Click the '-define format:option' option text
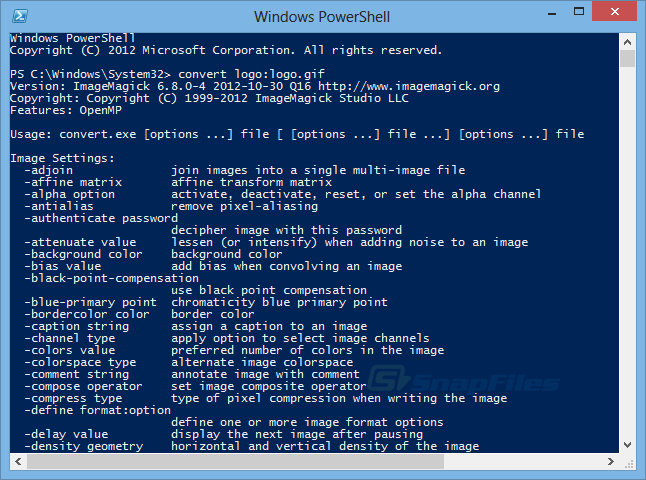The image size is (646, 480). 98,410
